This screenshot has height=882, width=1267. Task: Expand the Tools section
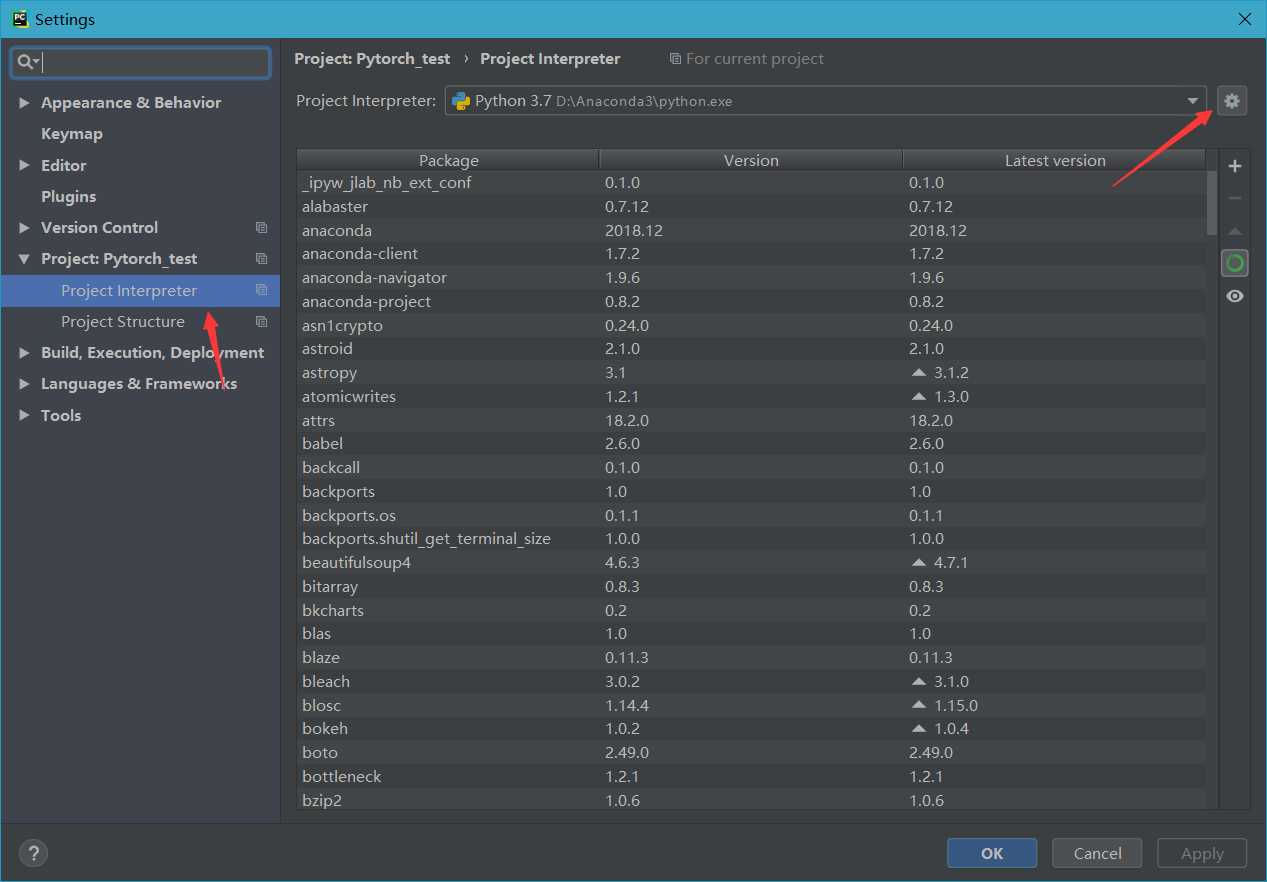(24, 415)
